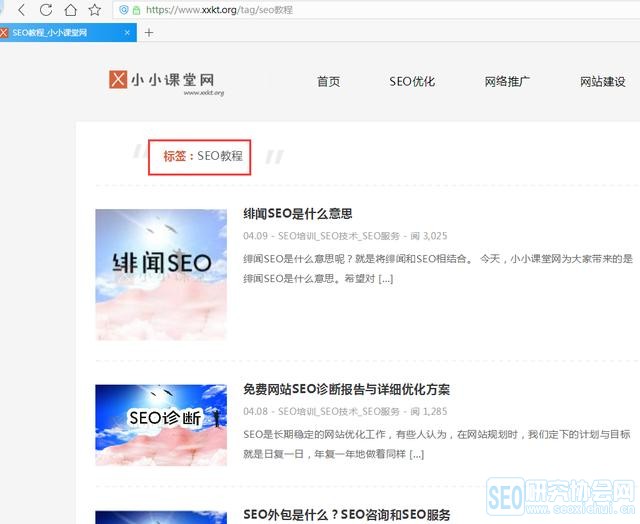Open article 免费网站SEO诊断报告与详细优化方案
Image resolution: width=640 pixels, height=524 pixels.
point(346,389)
